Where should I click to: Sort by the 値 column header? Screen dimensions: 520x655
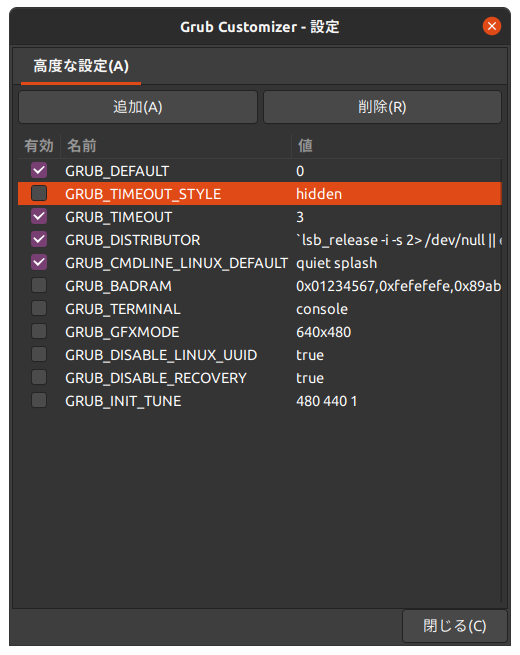tap(396, 146)
